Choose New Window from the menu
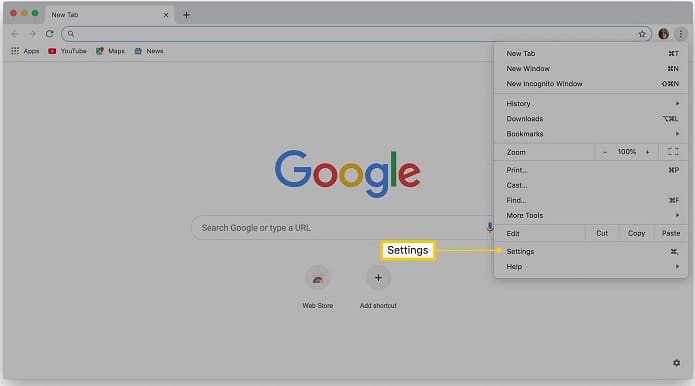The image size is (695, 386). tap(591, 69)
